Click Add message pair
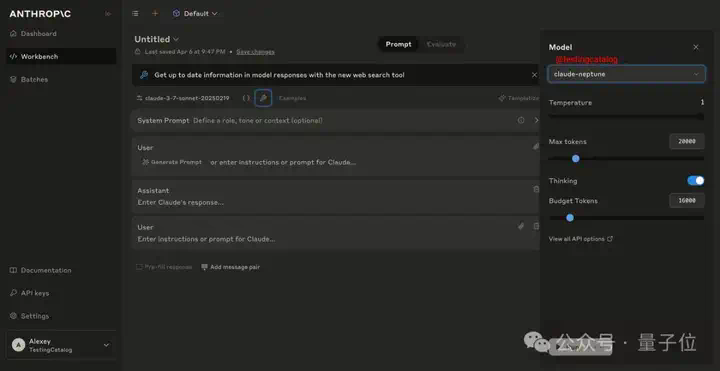 (x=231, y=267)
